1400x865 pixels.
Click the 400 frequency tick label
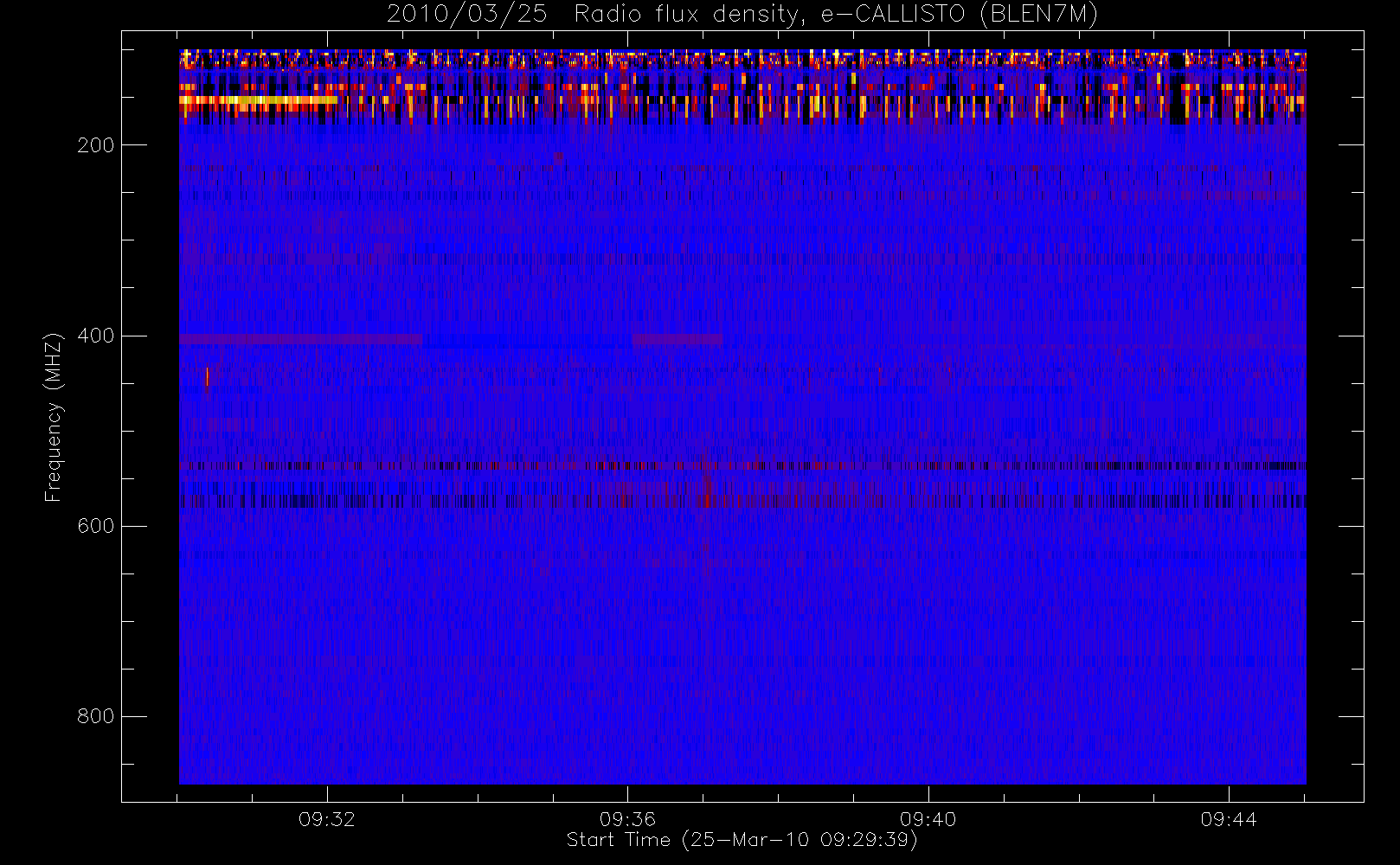96,336
